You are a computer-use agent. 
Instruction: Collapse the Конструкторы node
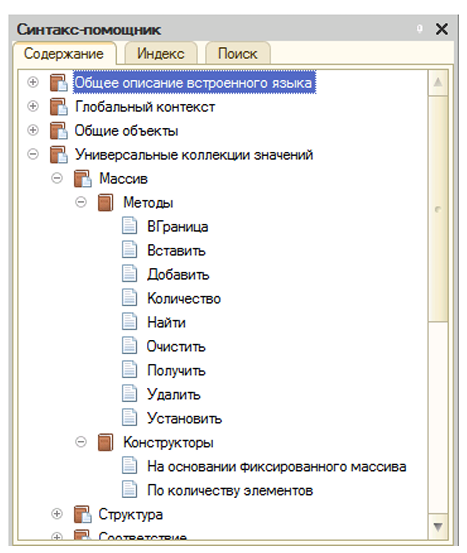(81, 442)
